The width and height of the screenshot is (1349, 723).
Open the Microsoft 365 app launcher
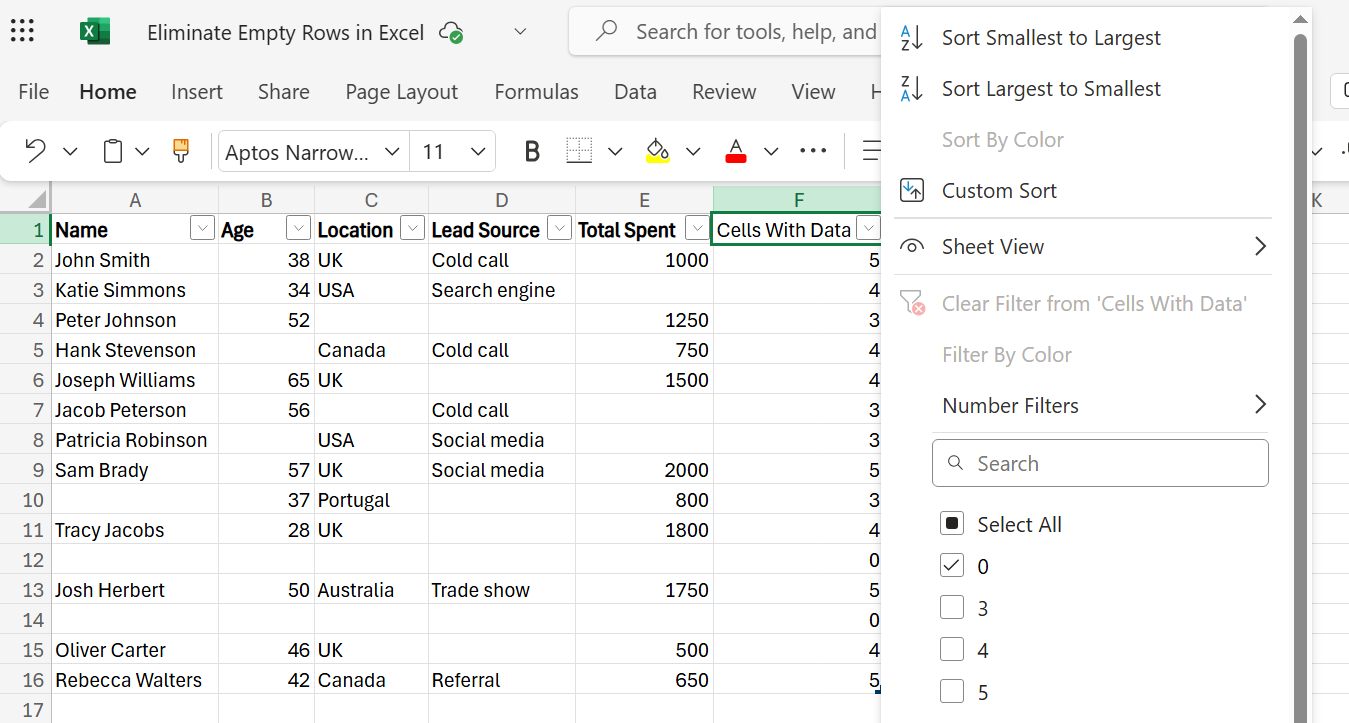coord(21,31)
